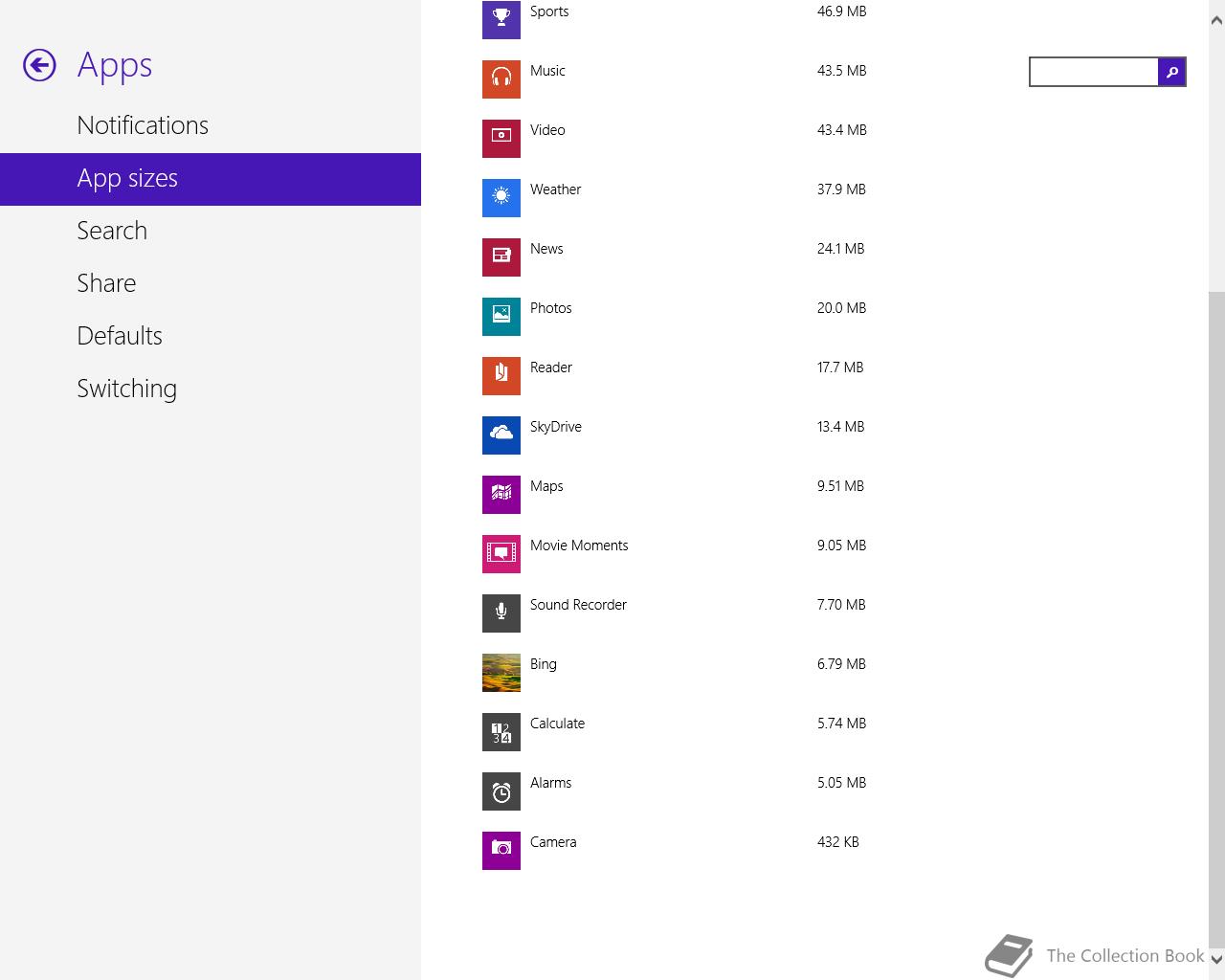Click the 46.9 MB size value

click(841, 11)
